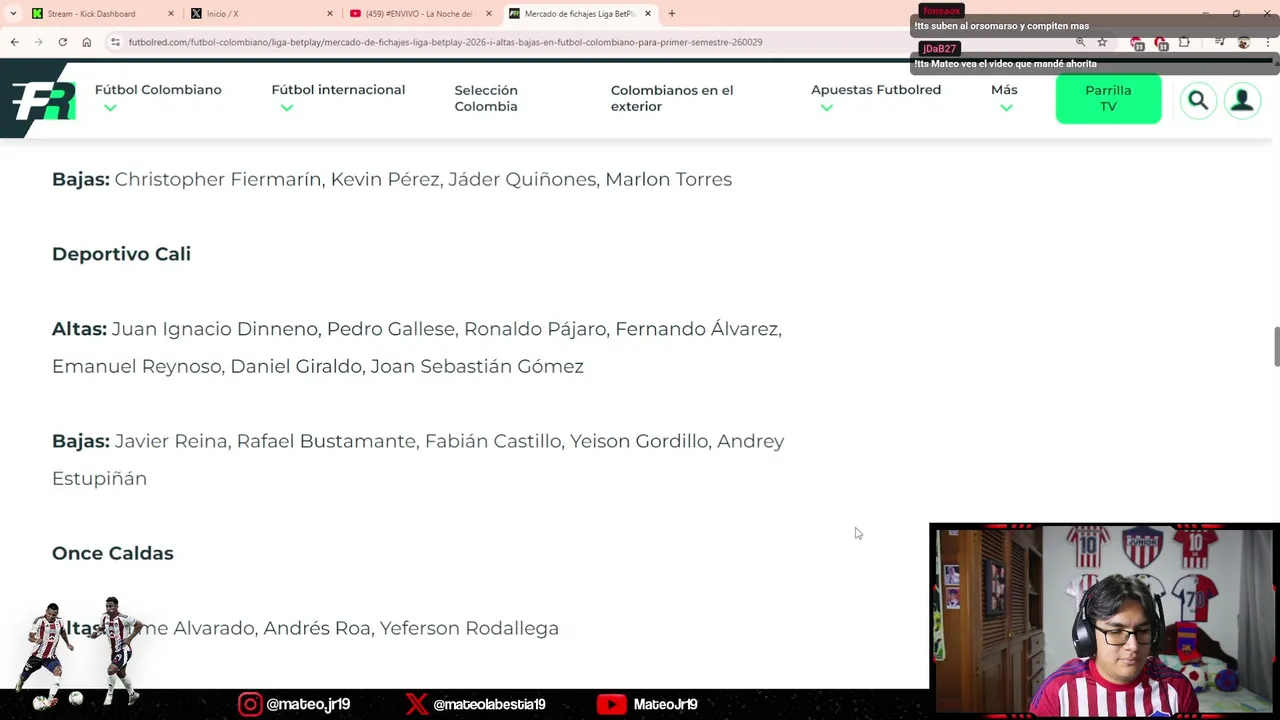Click the @mateo_jr19 Instagram handle

[x=308, y=704]
